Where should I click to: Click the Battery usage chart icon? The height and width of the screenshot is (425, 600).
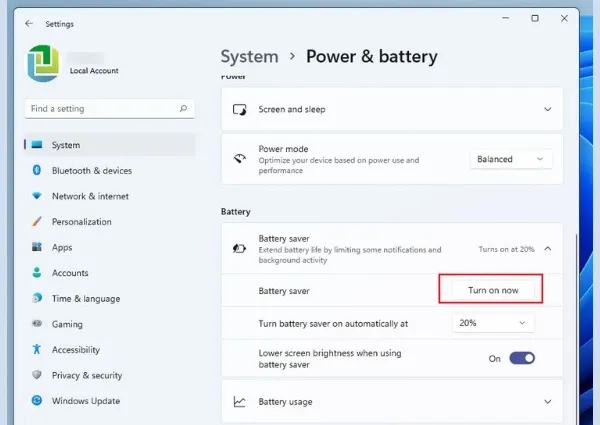[240, 402]
